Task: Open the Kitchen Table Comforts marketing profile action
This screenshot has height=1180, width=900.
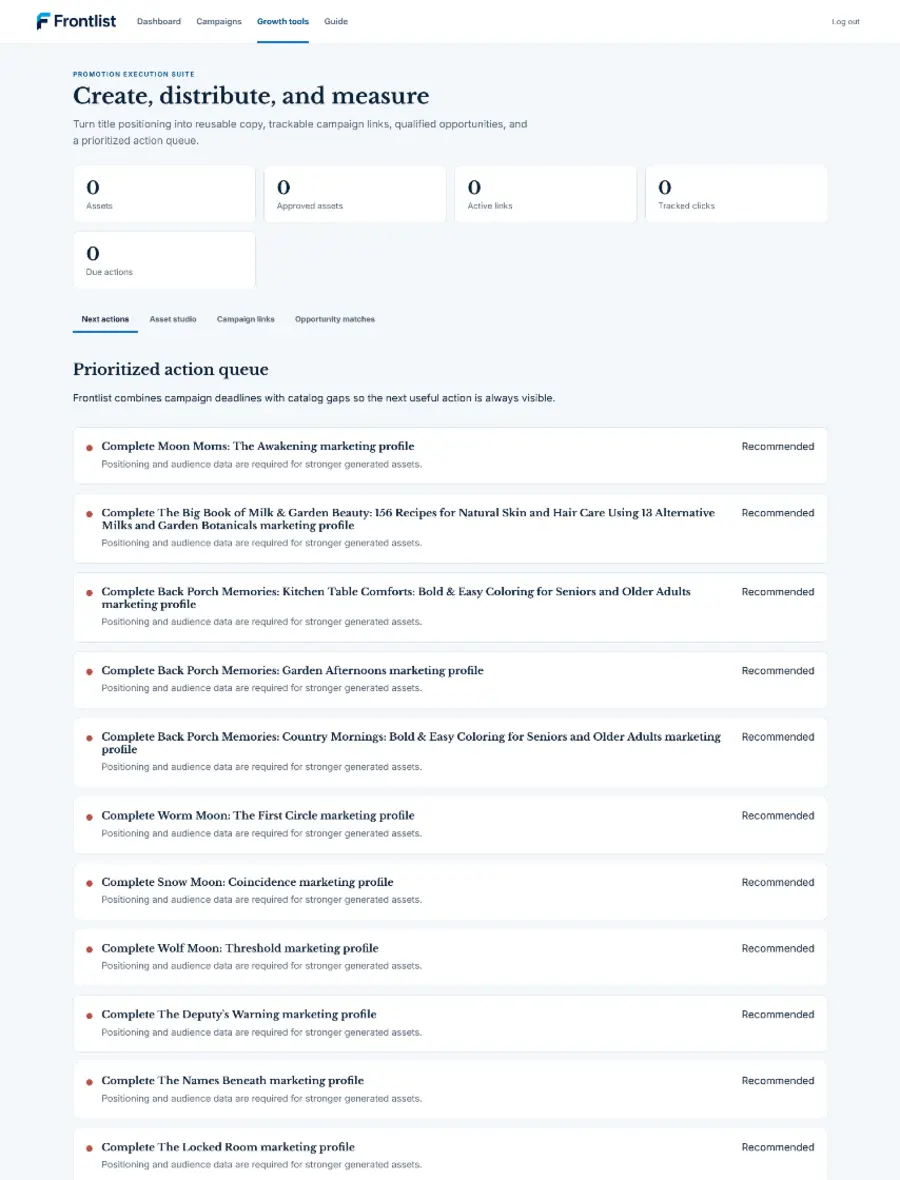Action: click(x=450, y=607)
